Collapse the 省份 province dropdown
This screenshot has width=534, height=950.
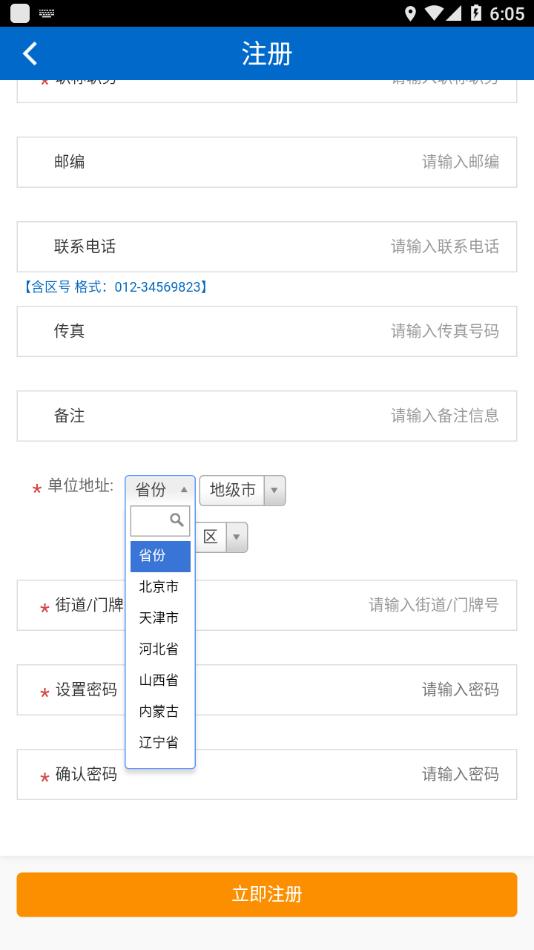pos(160,490)
